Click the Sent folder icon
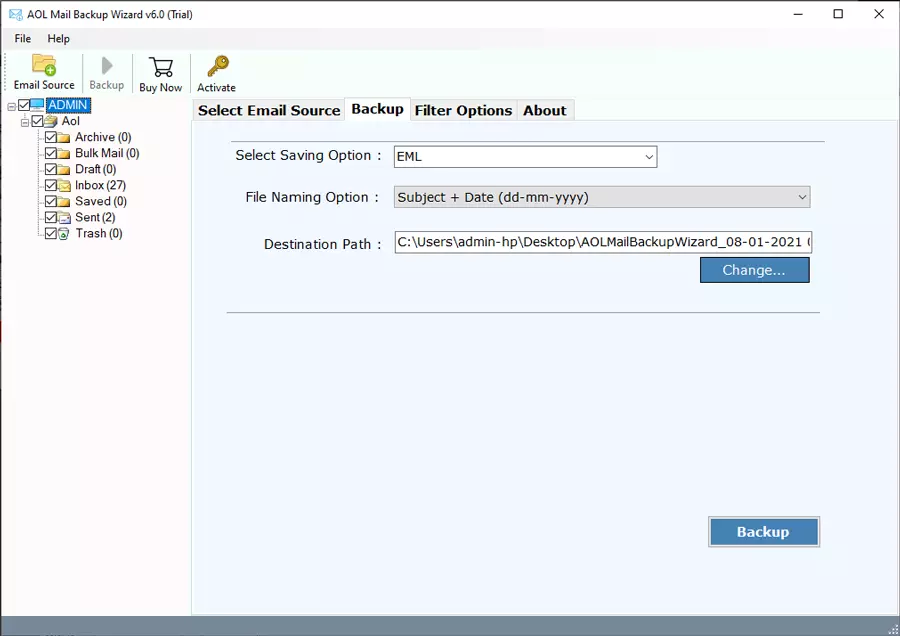This screenshot has height=636, width=900. pyautogui.click(x=64, y=218)
